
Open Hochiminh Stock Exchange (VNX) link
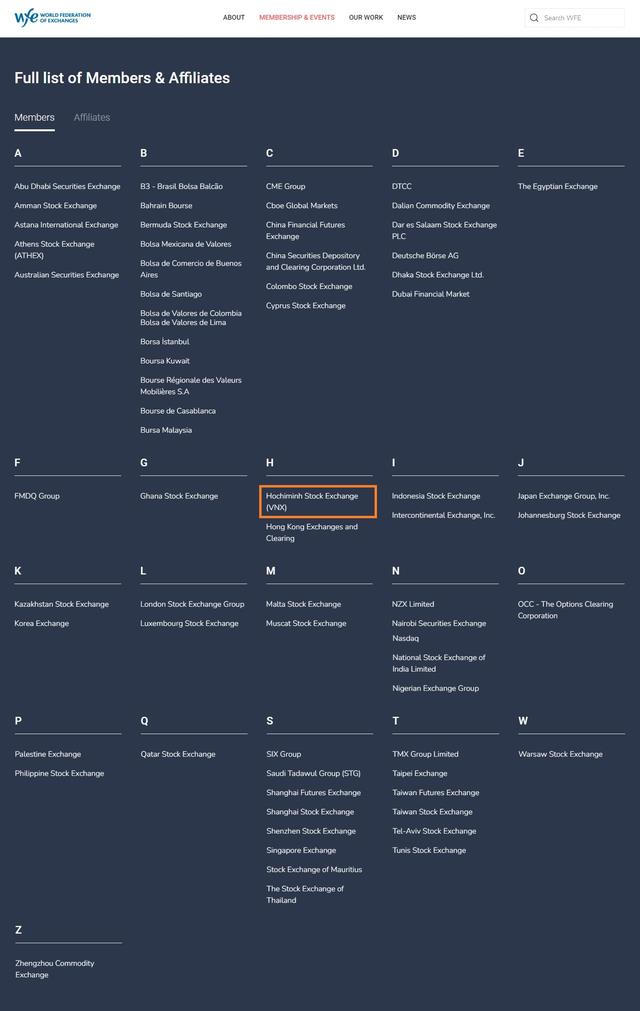click(x=312, y=501)
